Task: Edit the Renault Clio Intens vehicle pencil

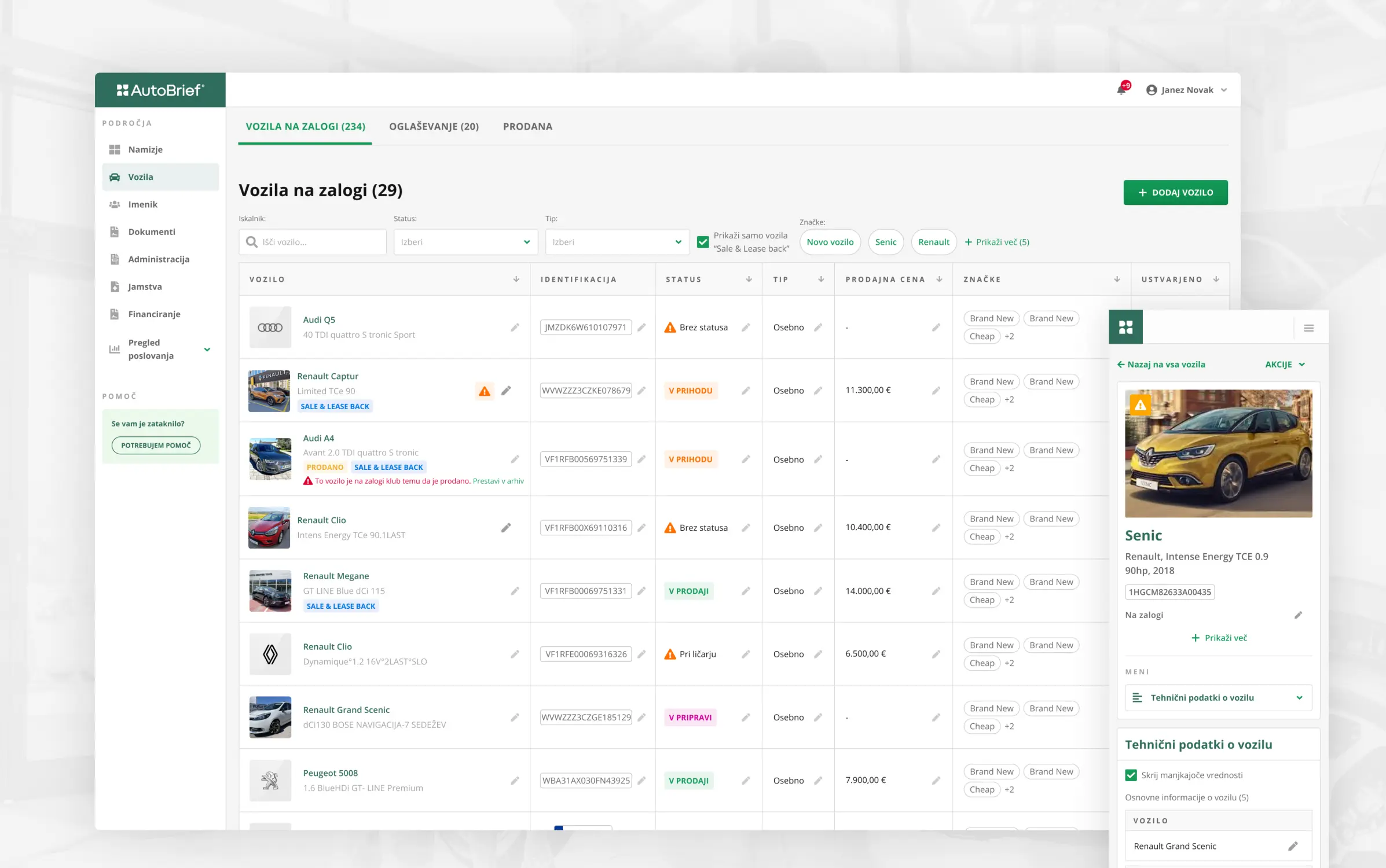Action: (x=506, y=528)
